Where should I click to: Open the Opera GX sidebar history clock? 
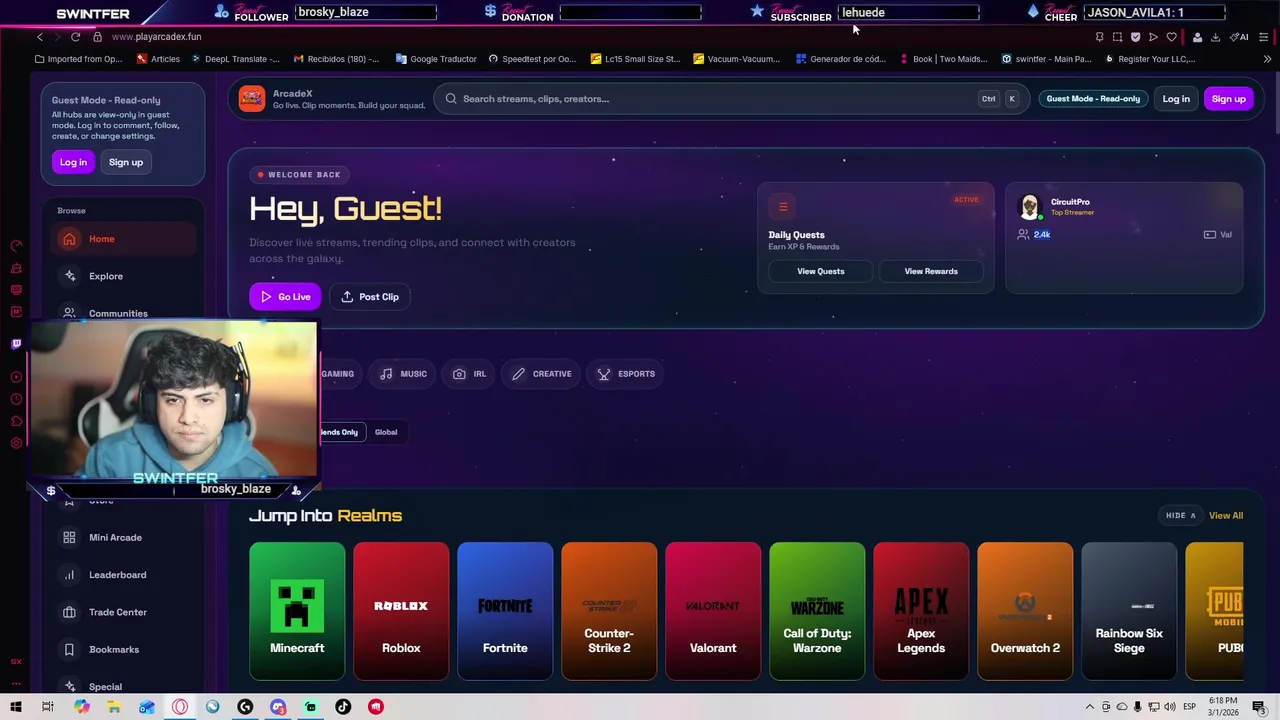[16, 399]
